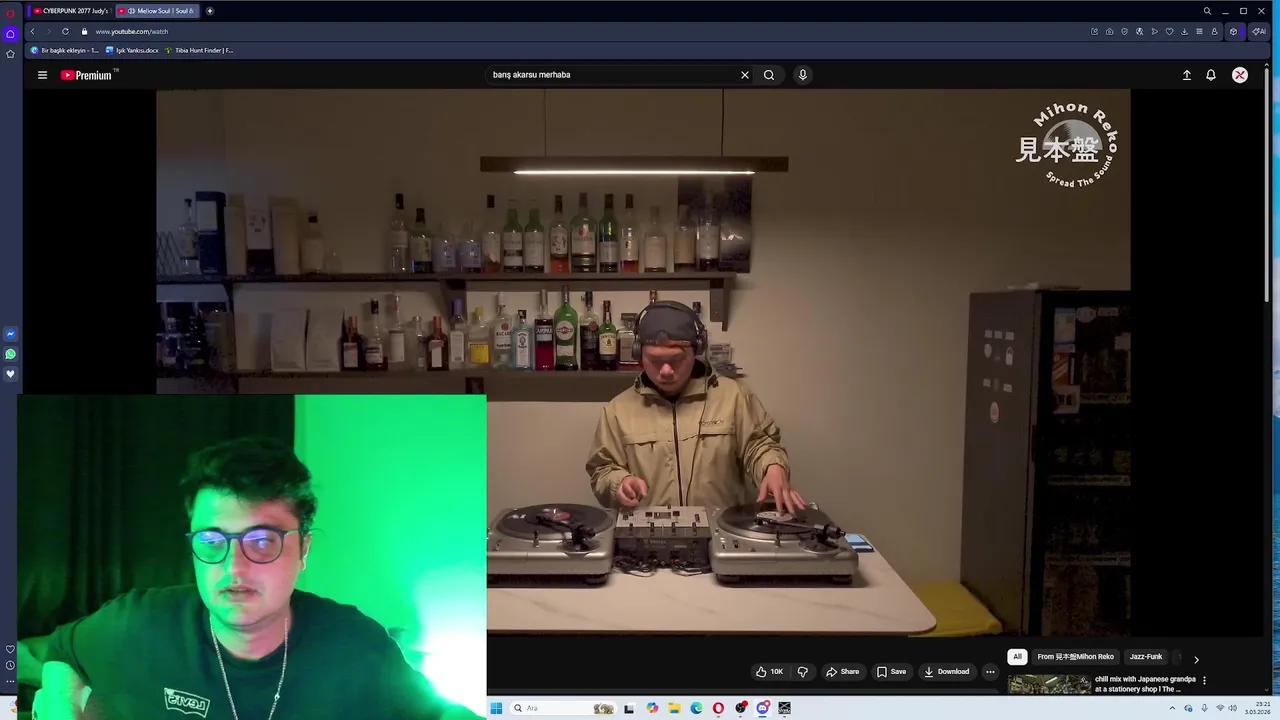Click the address bar URL
The height and width of the screenshot is (720, 1280).
point(131,31)
